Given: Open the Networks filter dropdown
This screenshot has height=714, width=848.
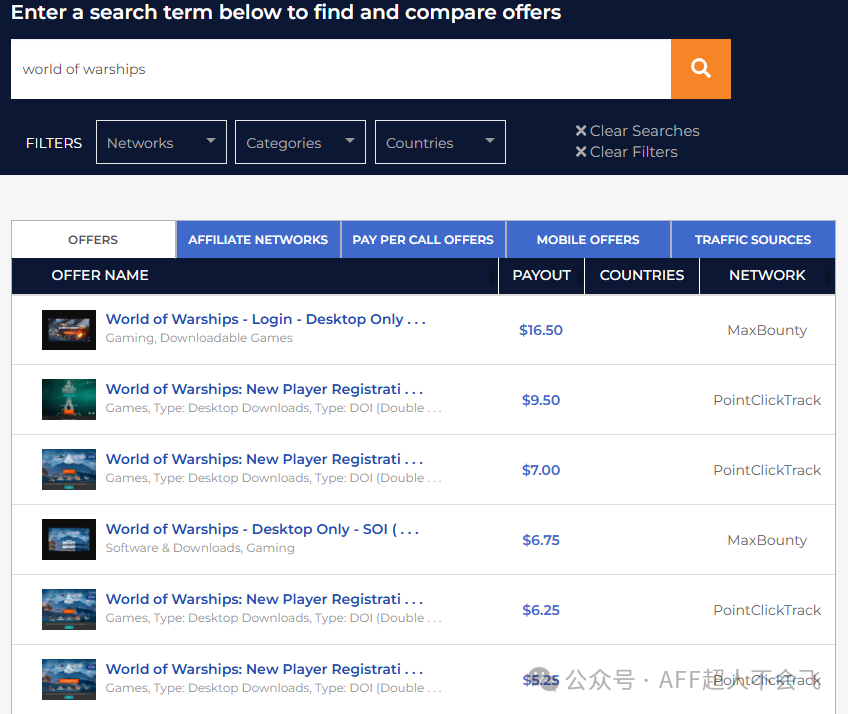Looking at the screenshot, I should (161, 142).
